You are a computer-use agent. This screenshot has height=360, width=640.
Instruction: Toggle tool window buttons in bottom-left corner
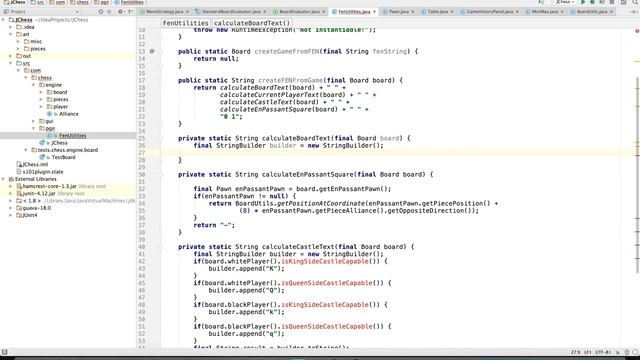[x=4, y=352]
